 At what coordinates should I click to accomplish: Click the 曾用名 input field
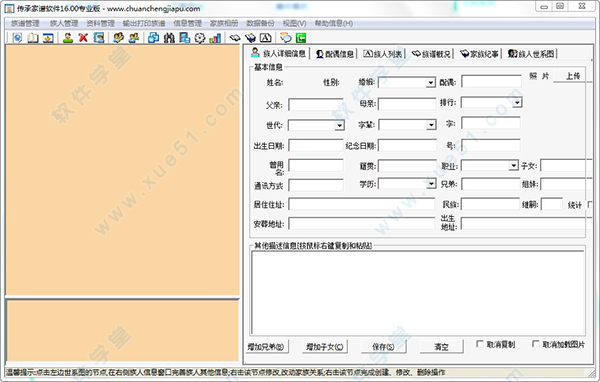pos(316,166)
